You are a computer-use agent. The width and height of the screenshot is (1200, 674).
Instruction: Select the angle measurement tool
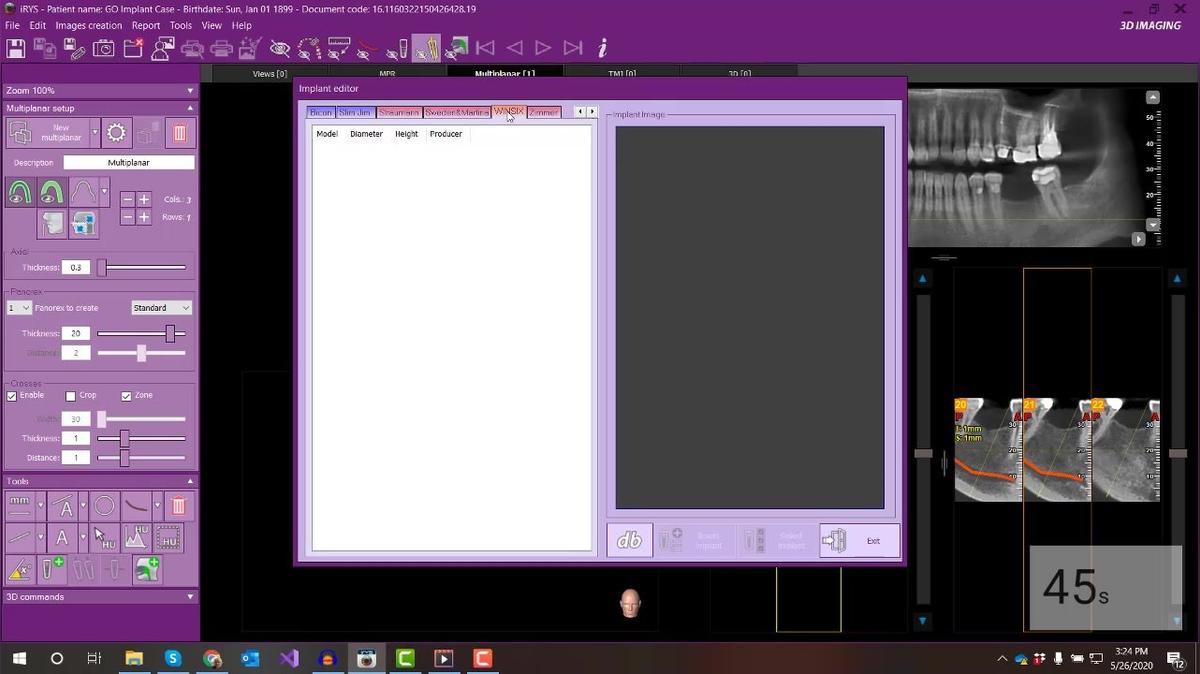click(x=20, y=569)
